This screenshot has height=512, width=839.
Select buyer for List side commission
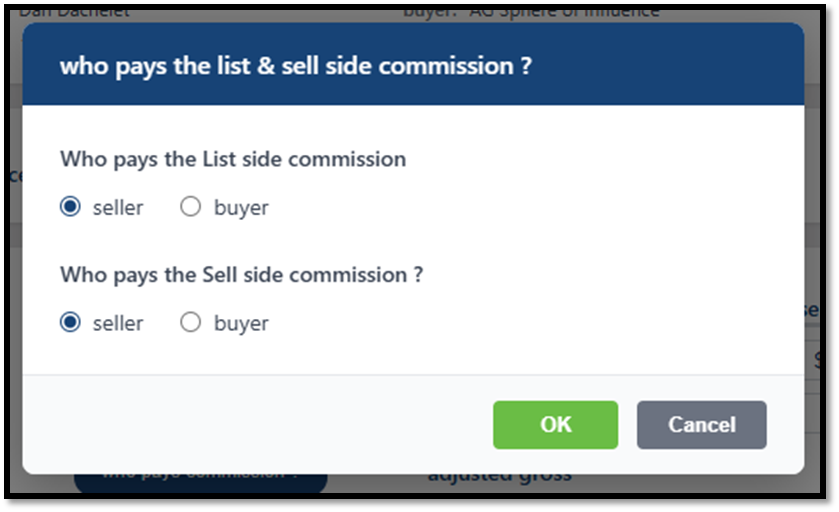(191, 208)
